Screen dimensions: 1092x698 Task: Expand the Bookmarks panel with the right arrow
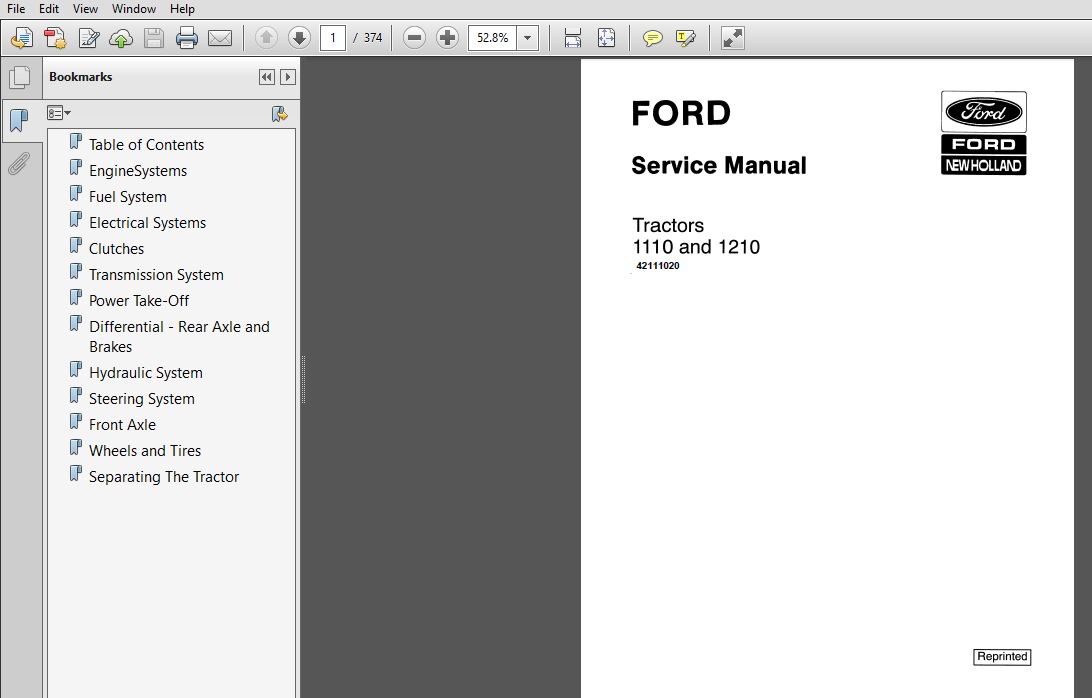click(288, 77)
